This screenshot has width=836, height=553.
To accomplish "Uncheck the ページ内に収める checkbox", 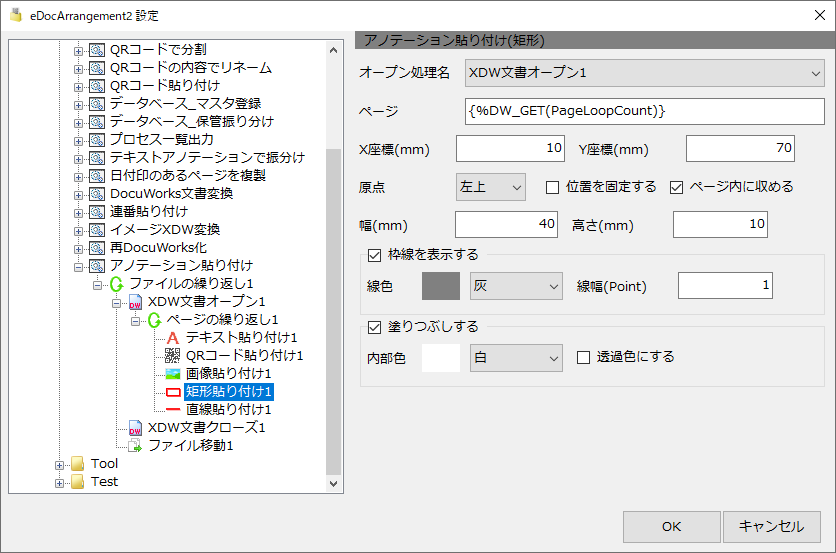I will coord(677,187).
